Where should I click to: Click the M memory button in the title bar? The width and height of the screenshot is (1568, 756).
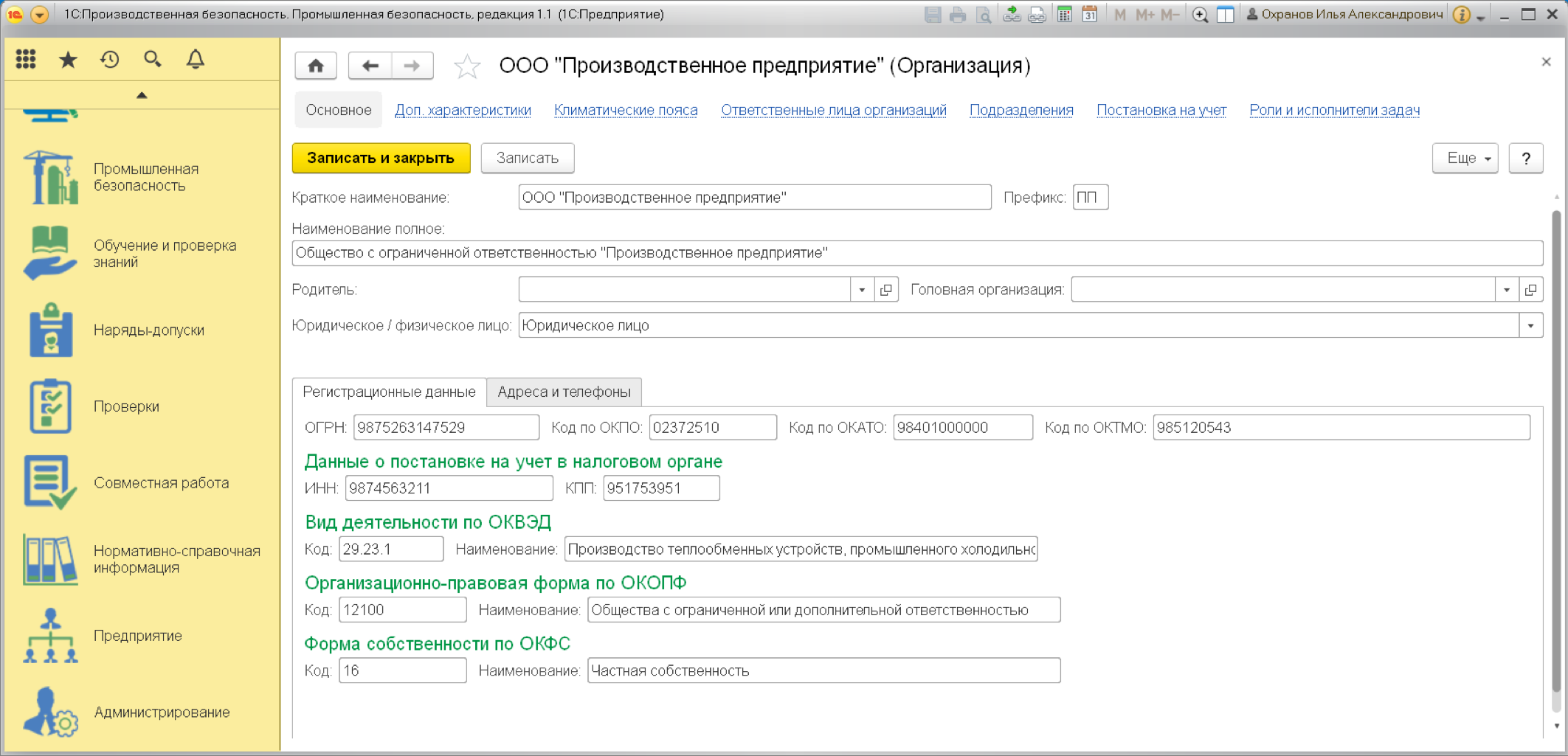pyautogui.click(x=1120, y=14)
